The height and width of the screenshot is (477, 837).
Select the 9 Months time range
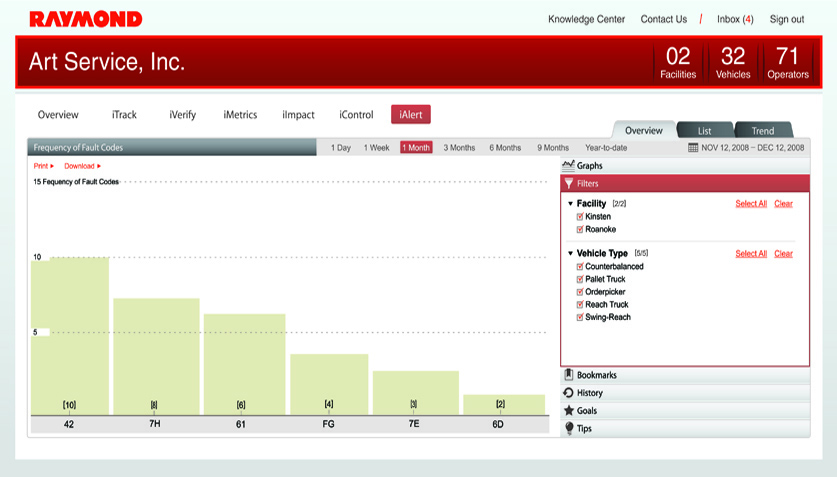click(x=553, y=148)
